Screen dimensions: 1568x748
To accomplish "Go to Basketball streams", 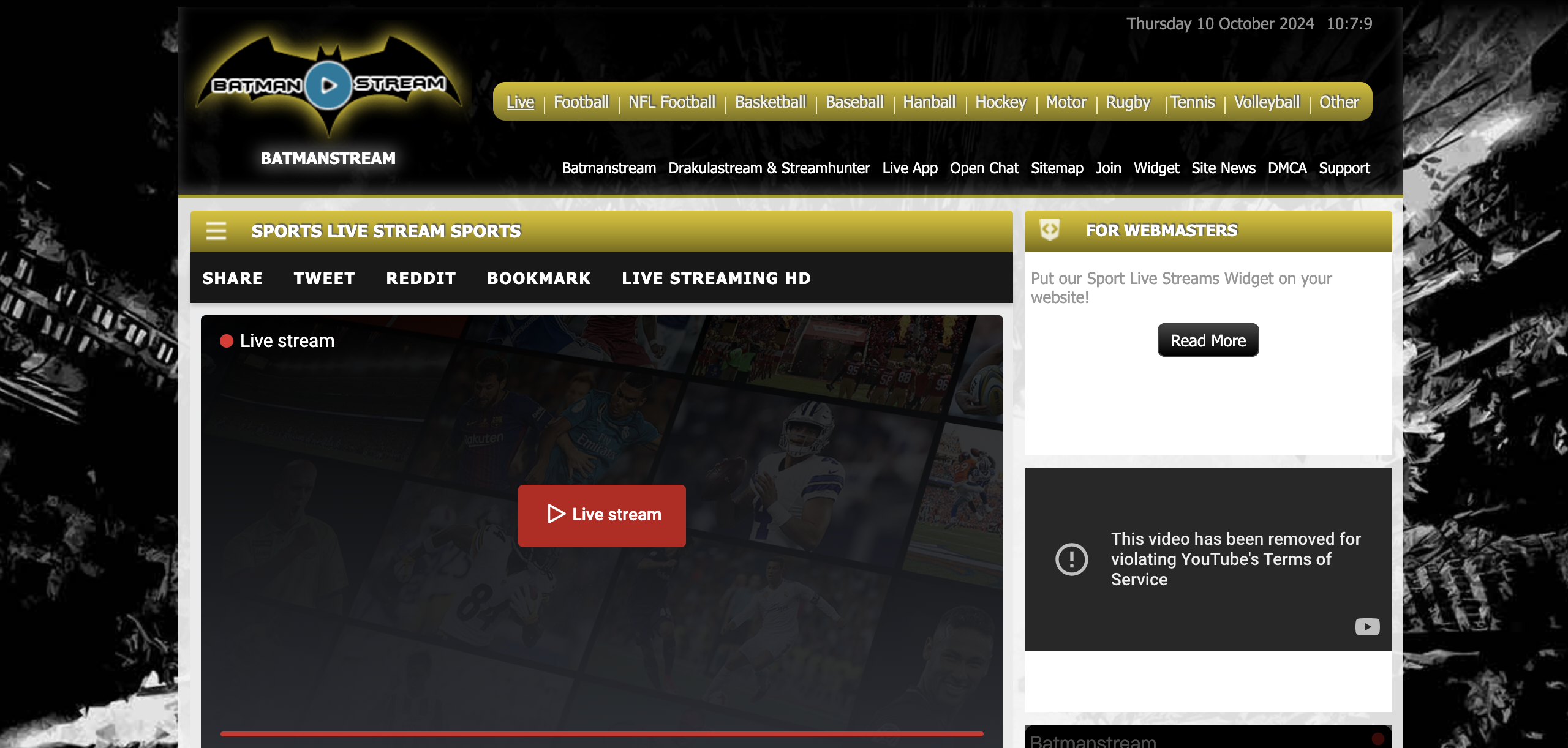I will (x=771, y=102).
